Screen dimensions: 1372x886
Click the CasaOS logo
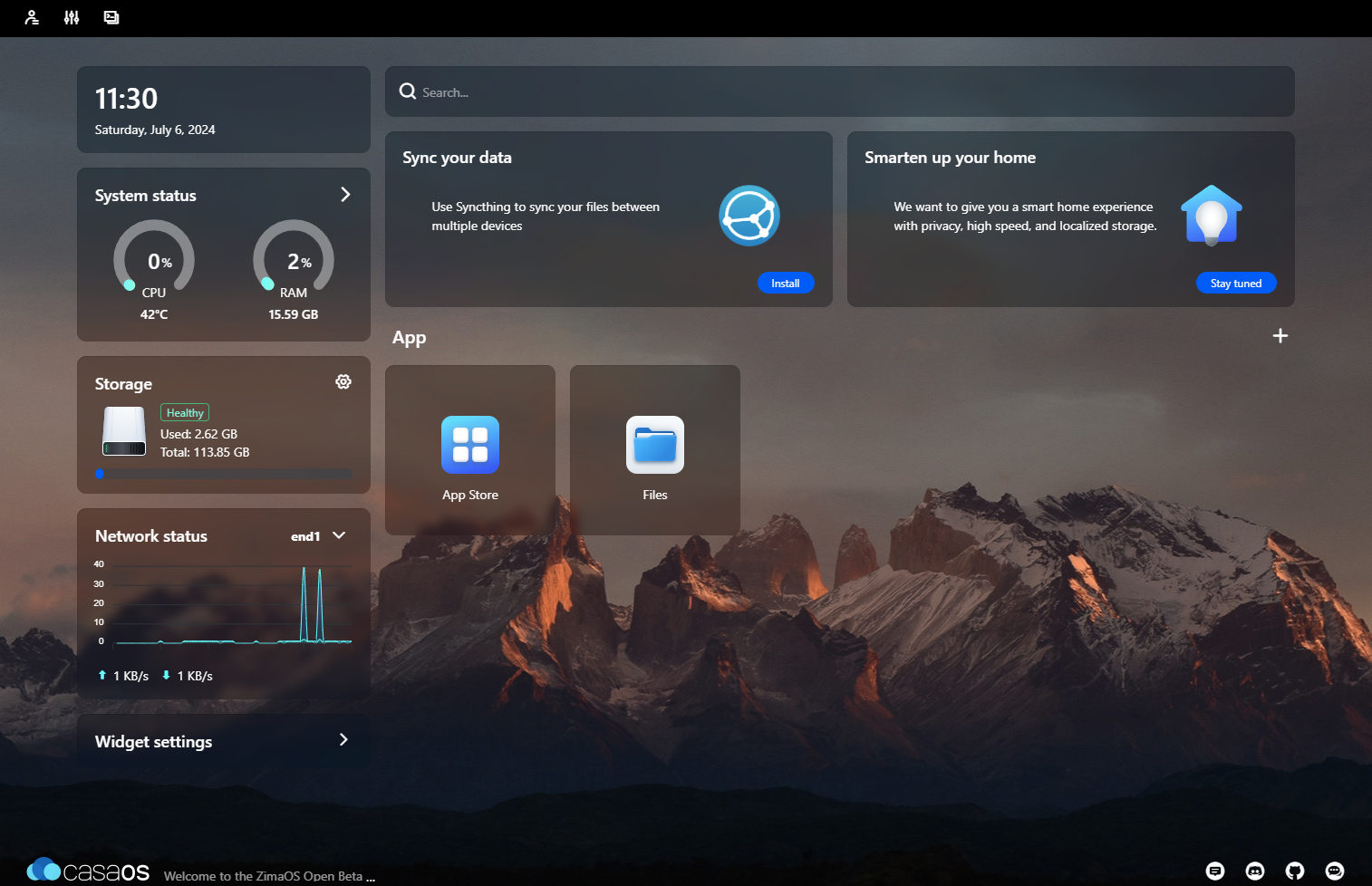pyautogui.click(x=88, y=872)
